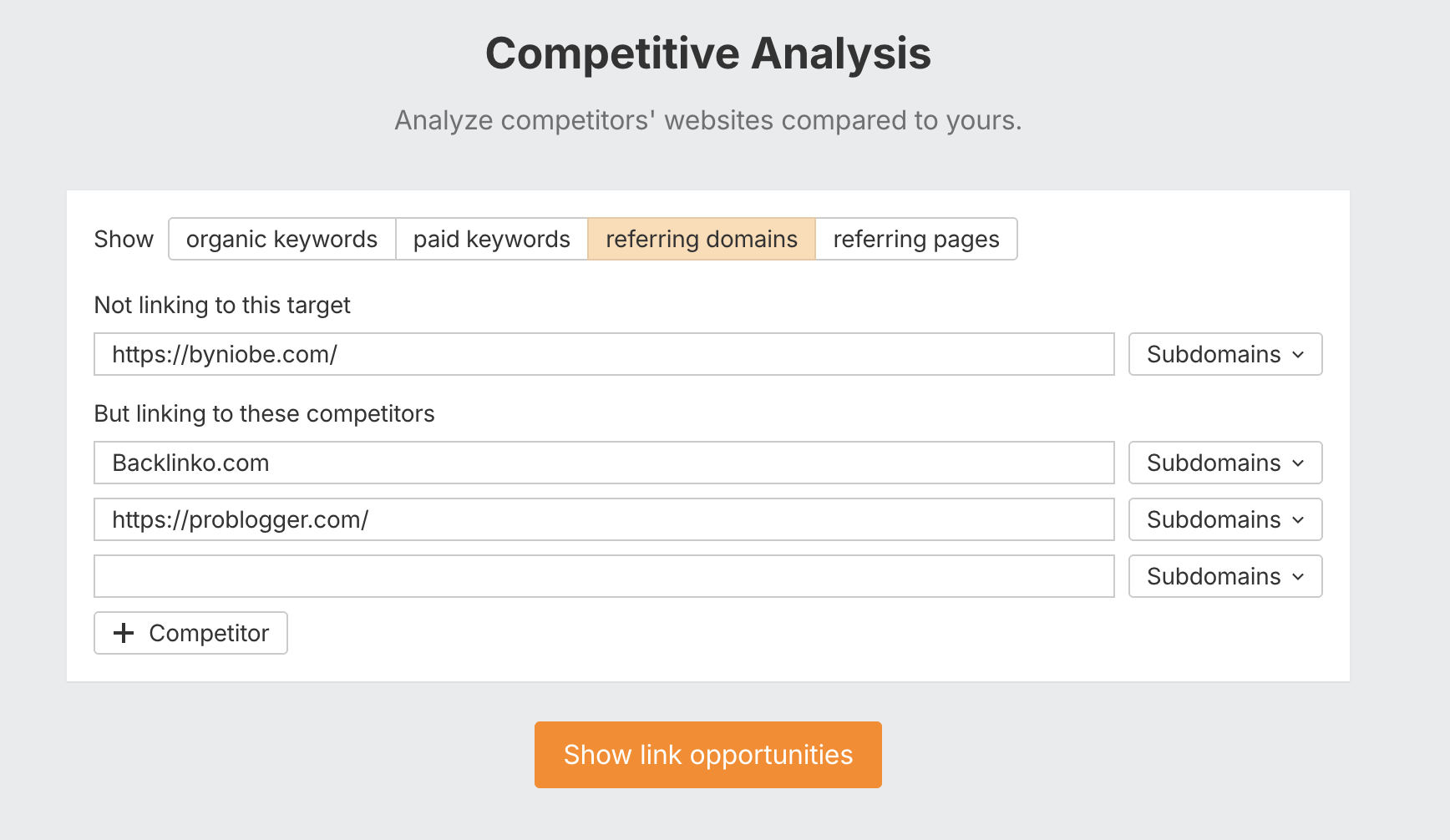Select the referring domains tab
This screenshot has width=1450, height=840.
pyautogui.click(x=701, y=240)
